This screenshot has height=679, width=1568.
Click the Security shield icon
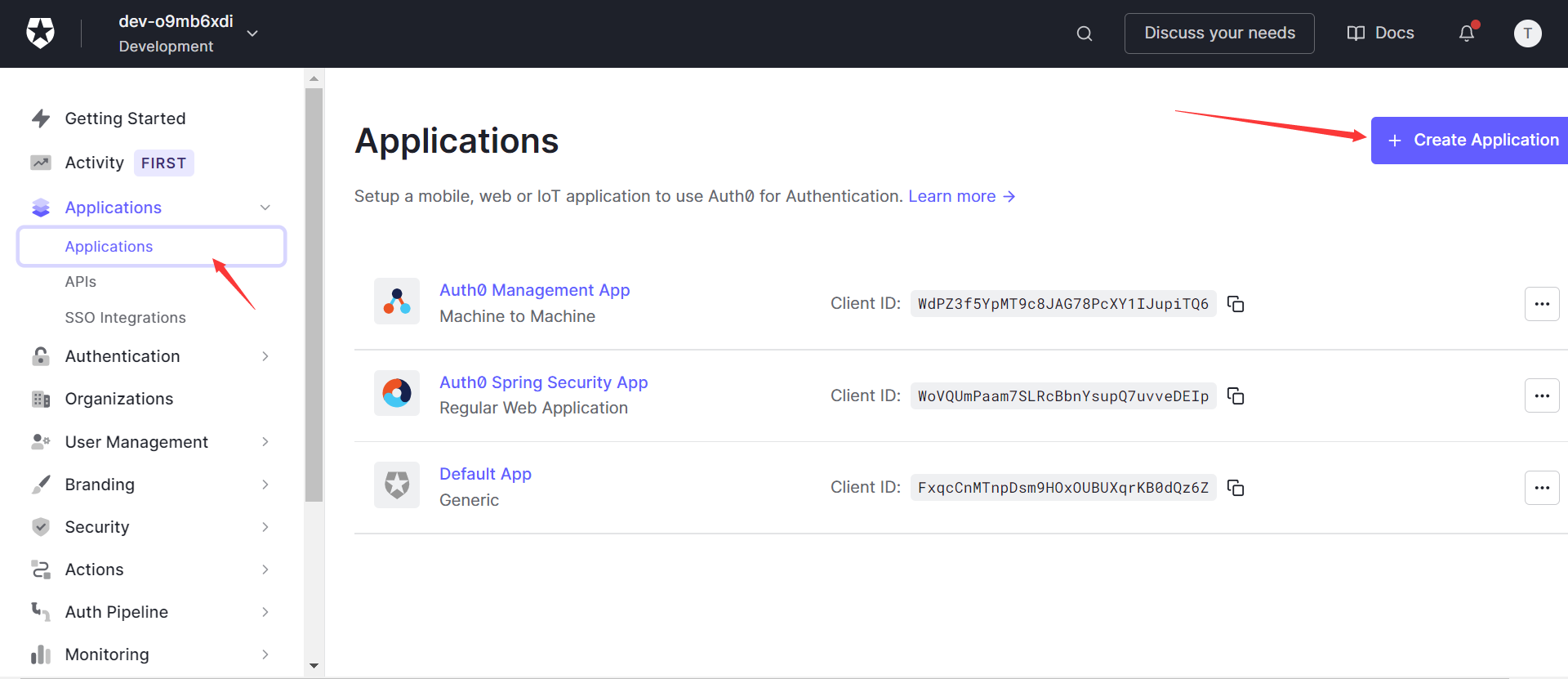pos(41,527)
